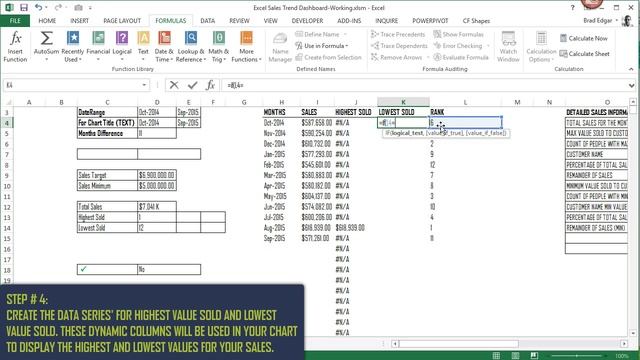Viewport: 640px width, 360px height.
Task: Undo the last action
Action: pos(38,7)
